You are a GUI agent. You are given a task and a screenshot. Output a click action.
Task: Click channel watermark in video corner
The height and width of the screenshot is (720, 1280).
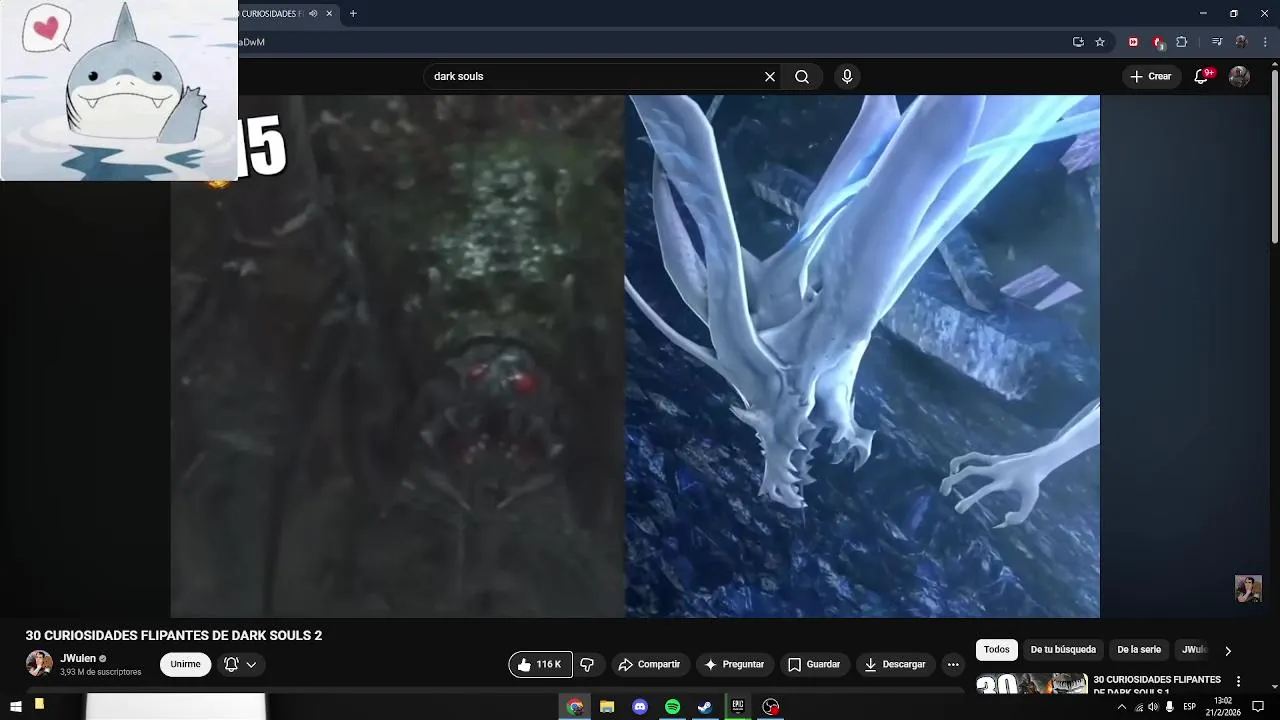[x=1248, y=589]
